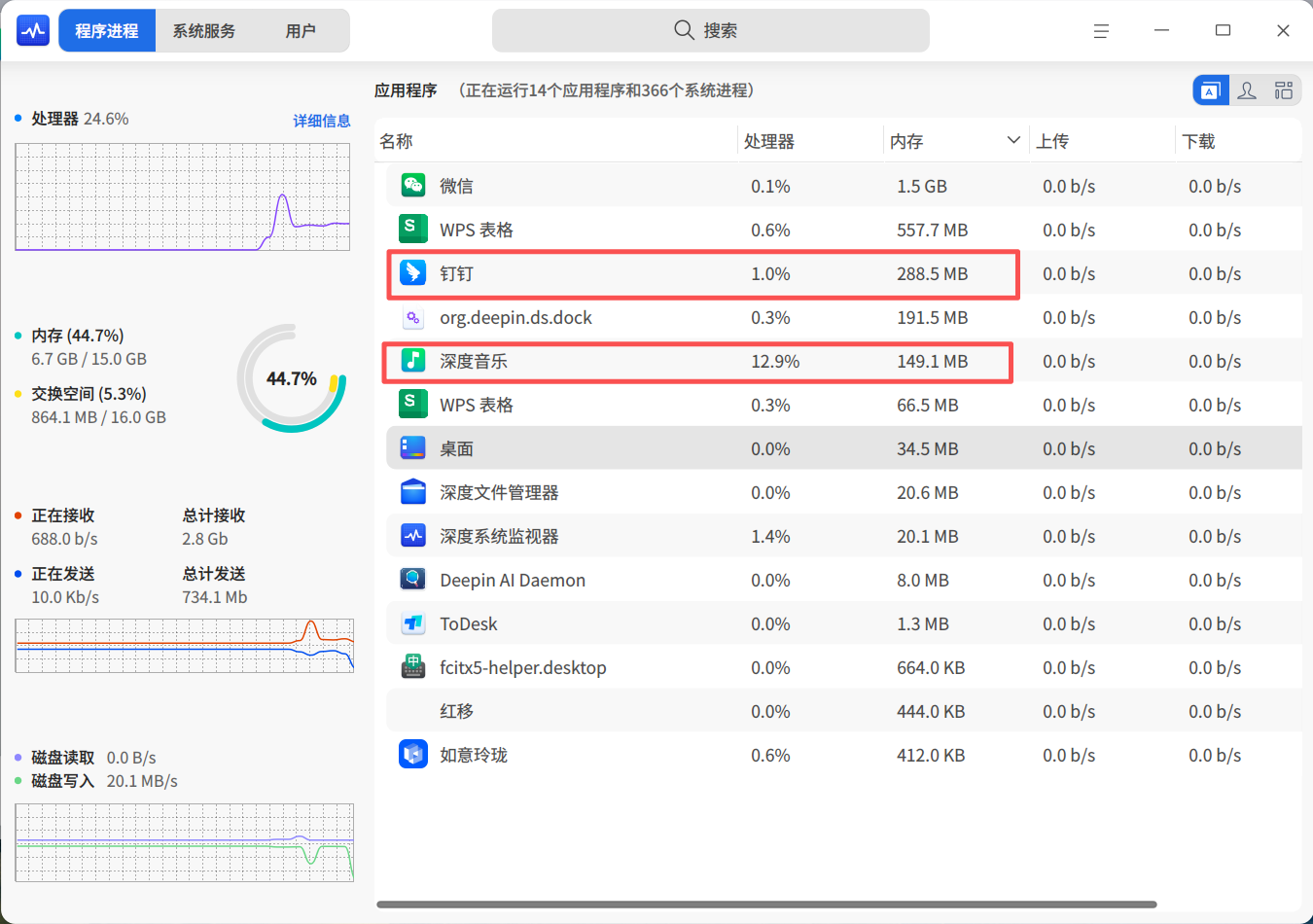Click the 1.5 GB memory value
Viewport: 1313px width, 924px height.
tap(922, 186)
